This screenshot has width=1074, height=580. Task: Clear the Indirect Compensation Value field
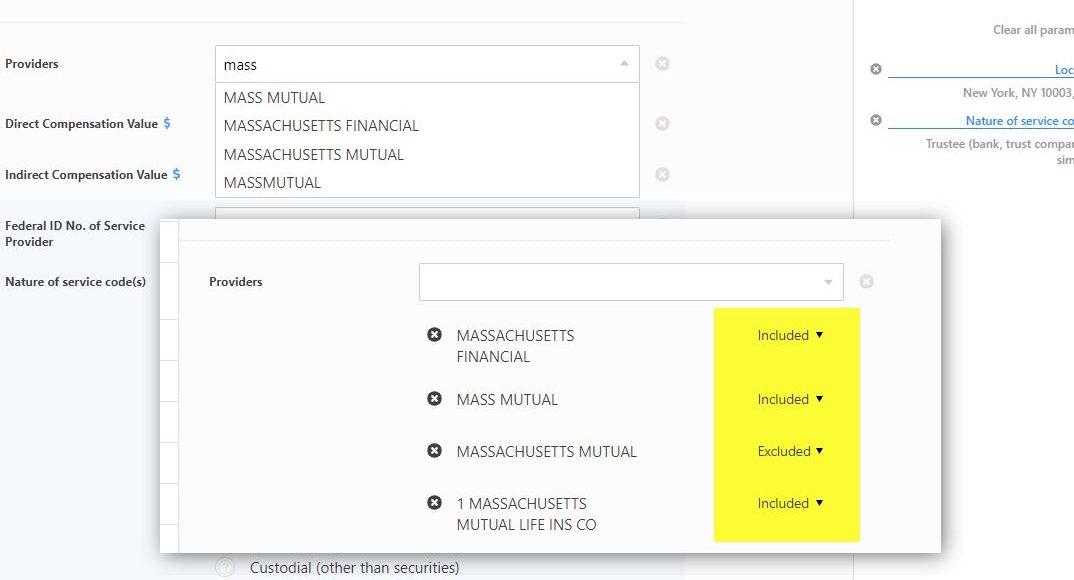click(x=662, y=175)
